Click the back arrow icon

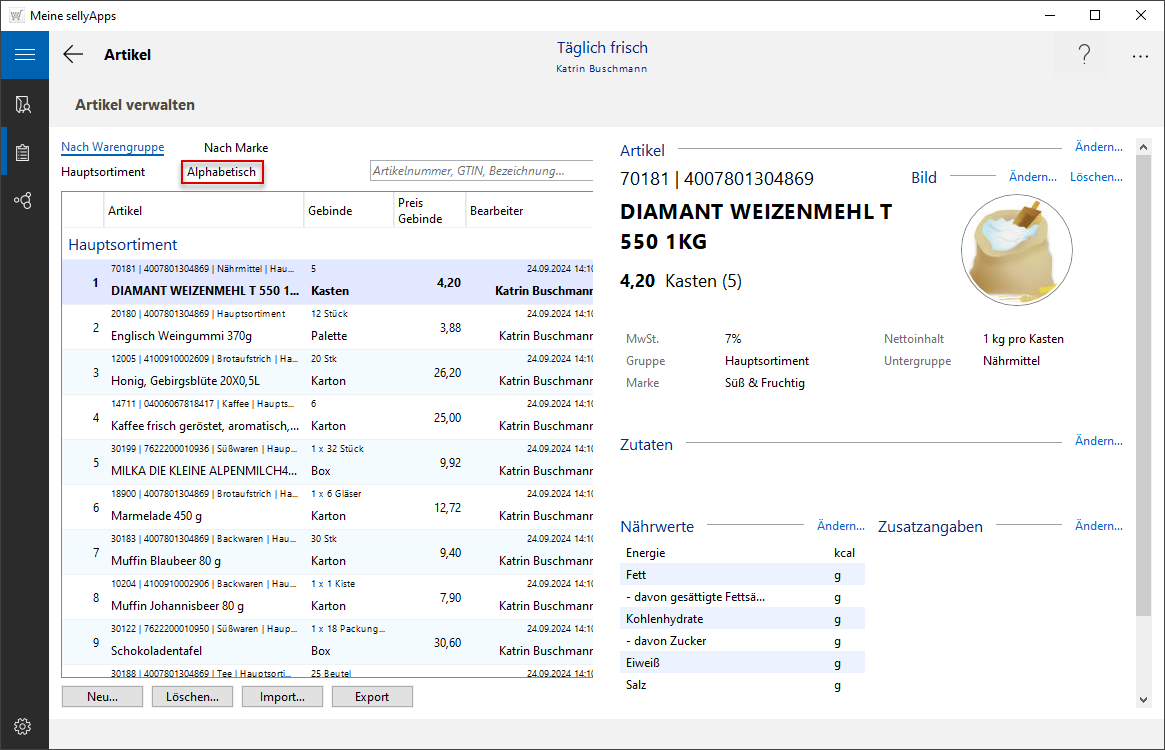tap(73, 55)
